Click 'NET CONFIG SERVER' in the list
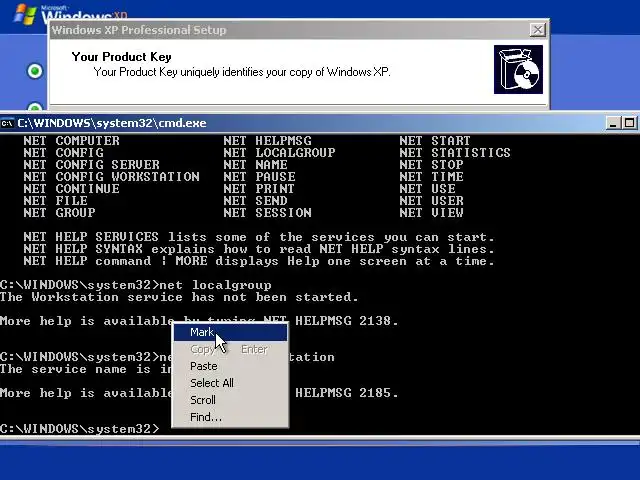This screenshot has width=640, height=480. coord(91,165)
